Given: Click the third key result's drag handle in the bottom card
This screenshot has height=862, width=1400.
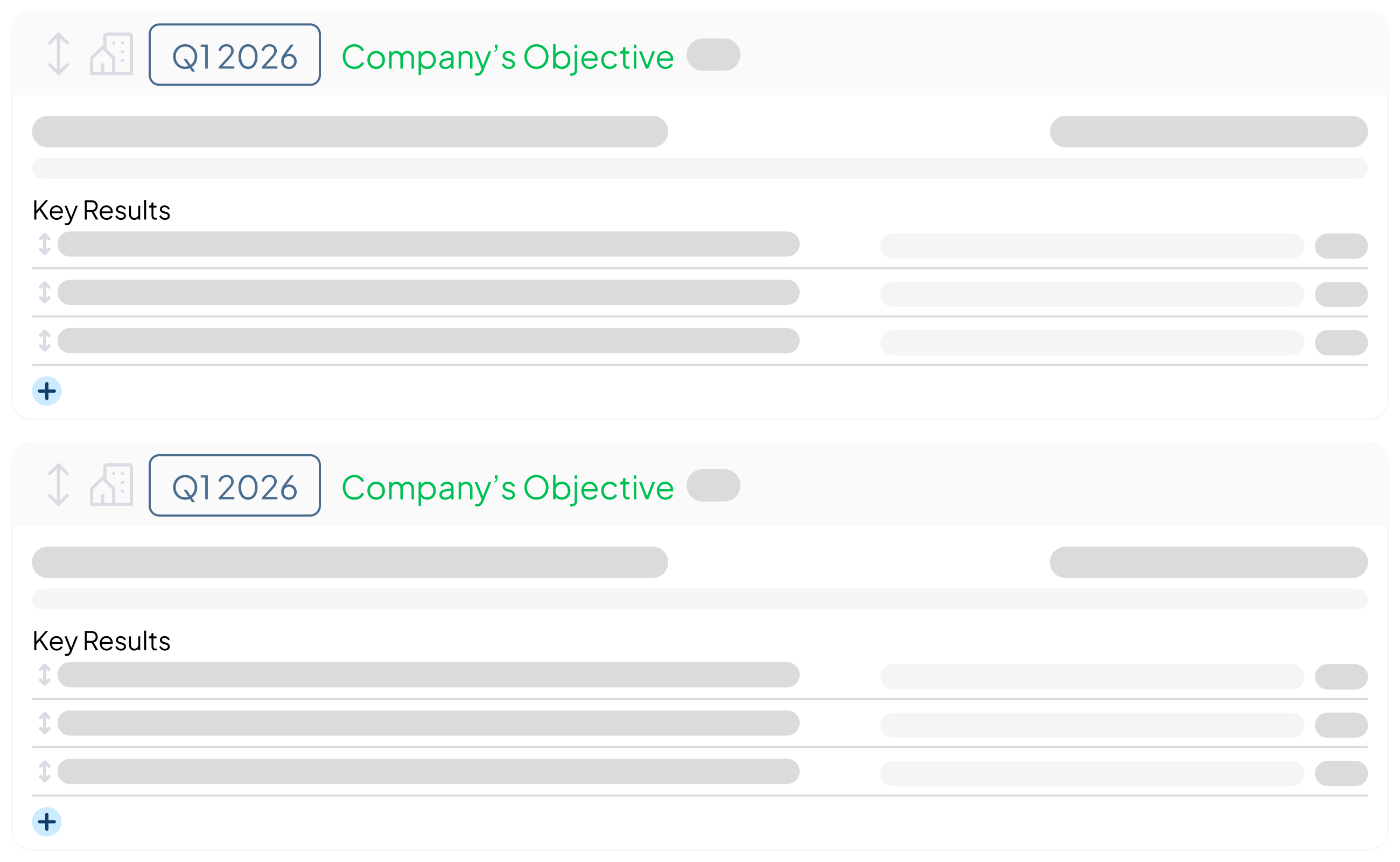Looking at the screenshot, I should point(45,771).
